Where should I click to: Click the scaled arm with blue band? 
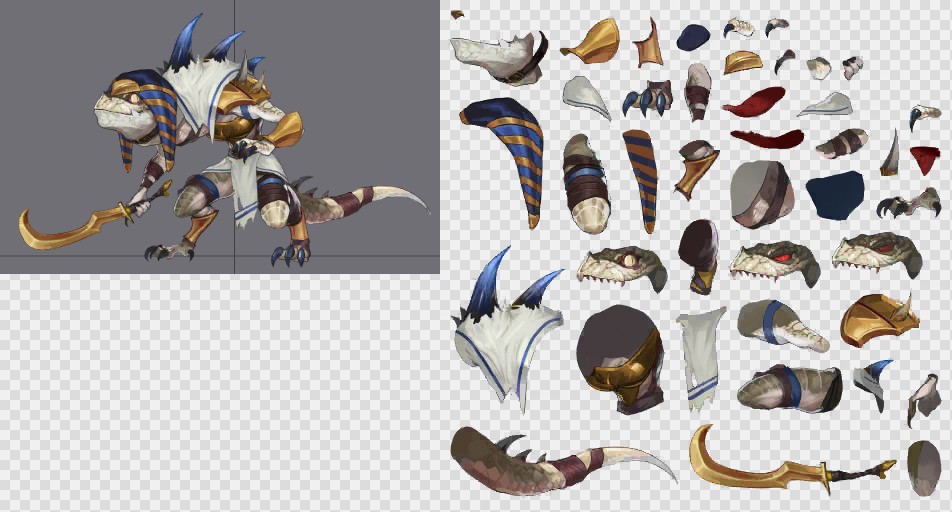[783, 323]
